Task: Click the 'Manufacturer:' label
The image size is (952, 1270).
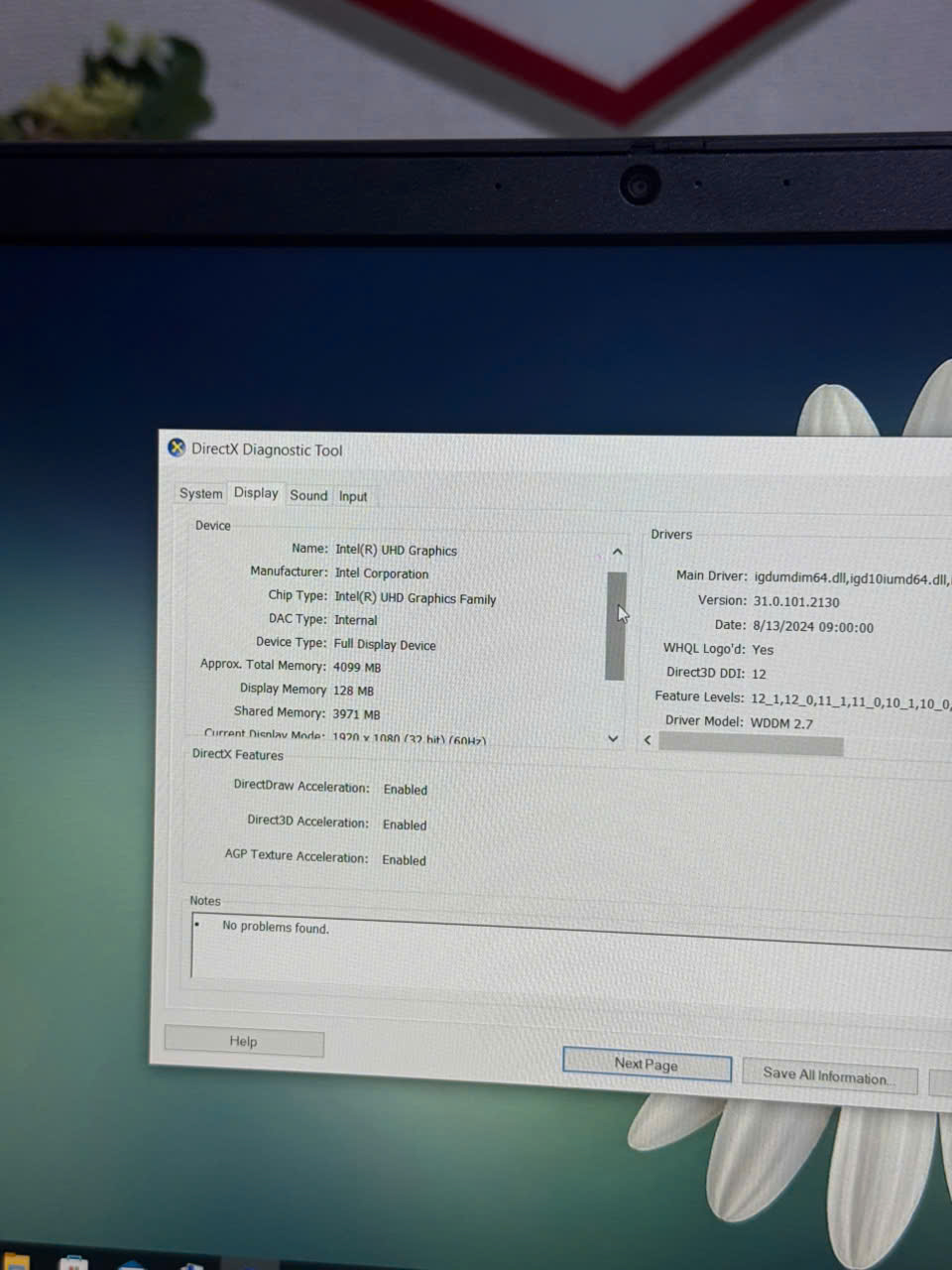Action: [x=289, y=571]
